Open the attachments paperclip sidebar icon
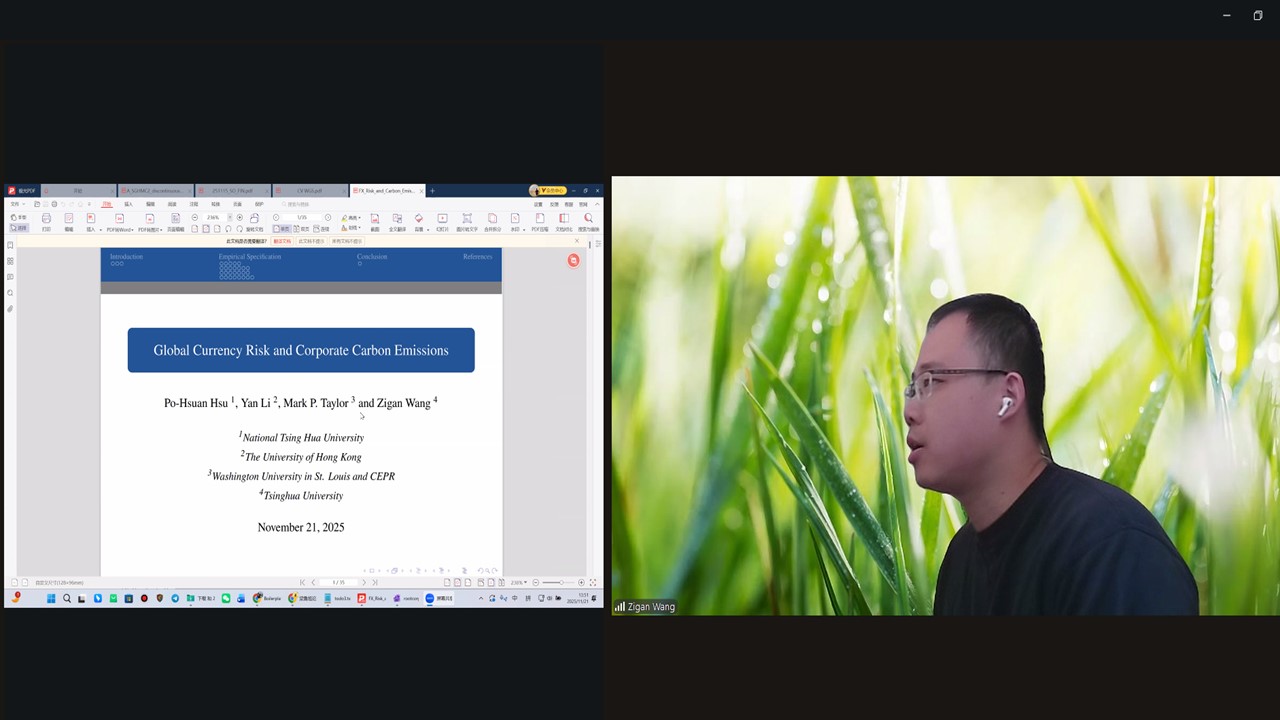This screenshot has height=720, width=1280. pyautogui.click(x=10, y=309)
